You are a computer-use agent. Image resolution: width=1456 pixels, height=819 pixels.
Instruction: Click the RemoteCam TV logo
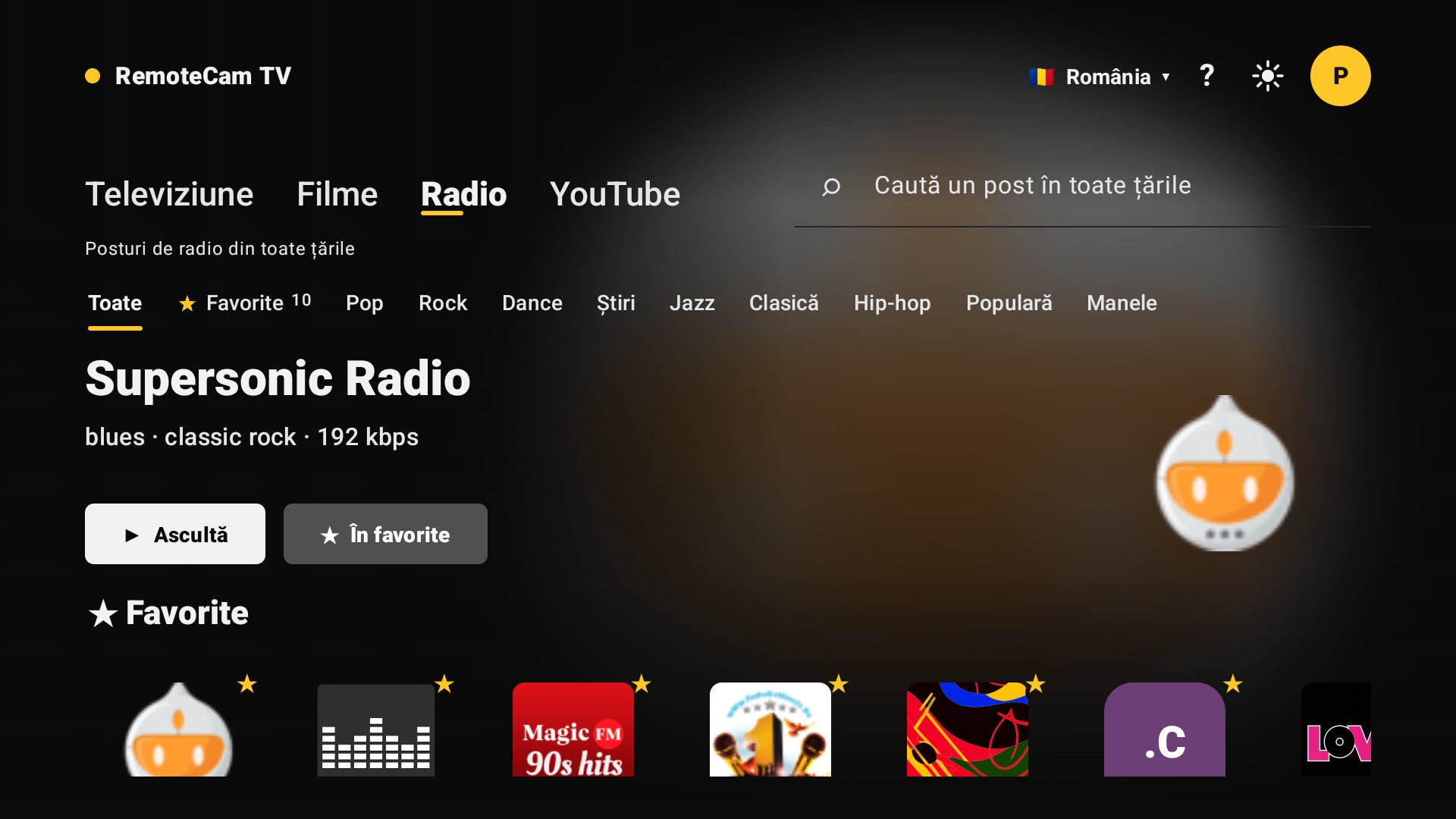[x=188, y=76]
